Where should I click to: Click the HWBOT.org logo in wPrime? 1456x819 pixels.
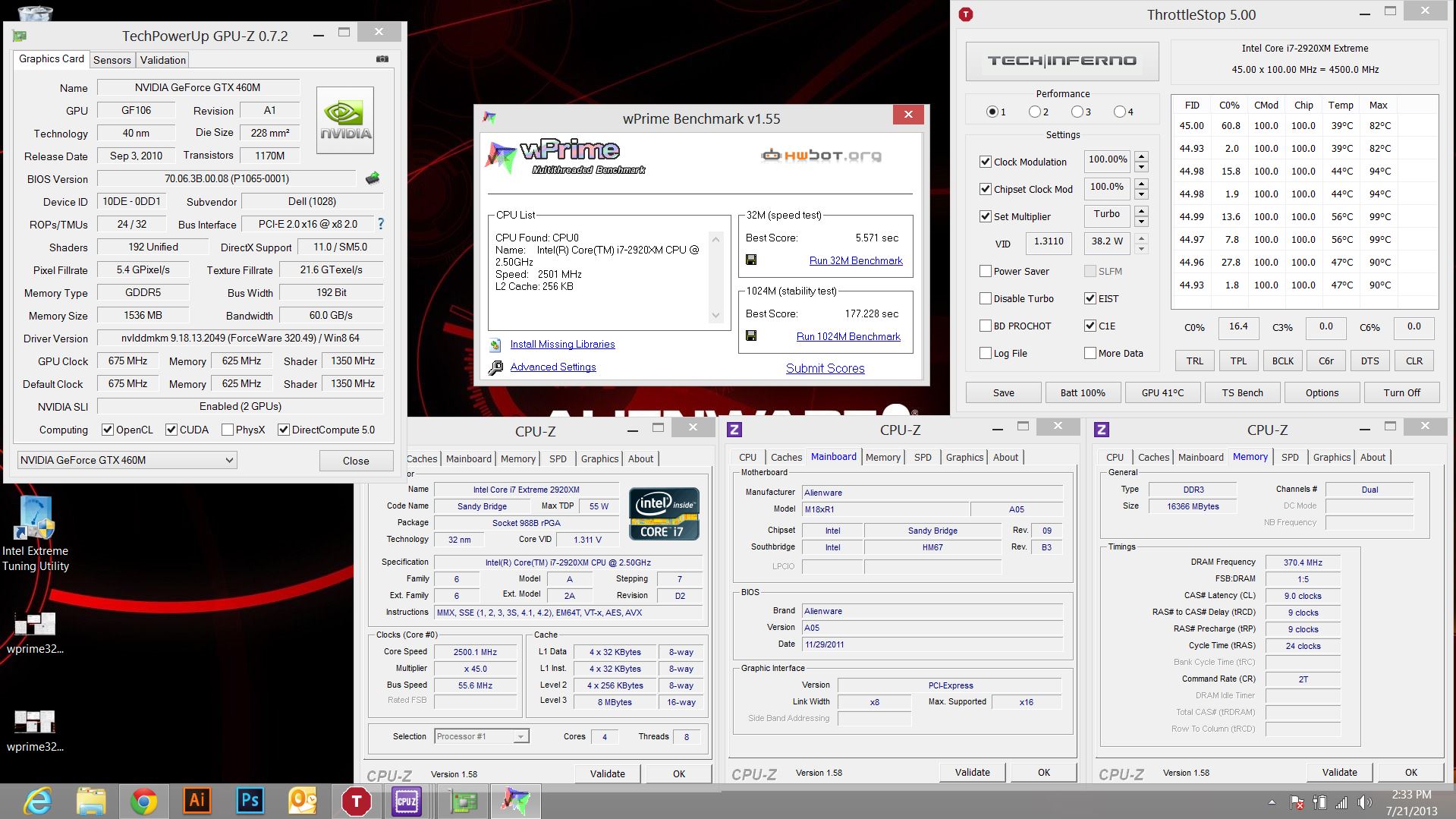point(821,156)
